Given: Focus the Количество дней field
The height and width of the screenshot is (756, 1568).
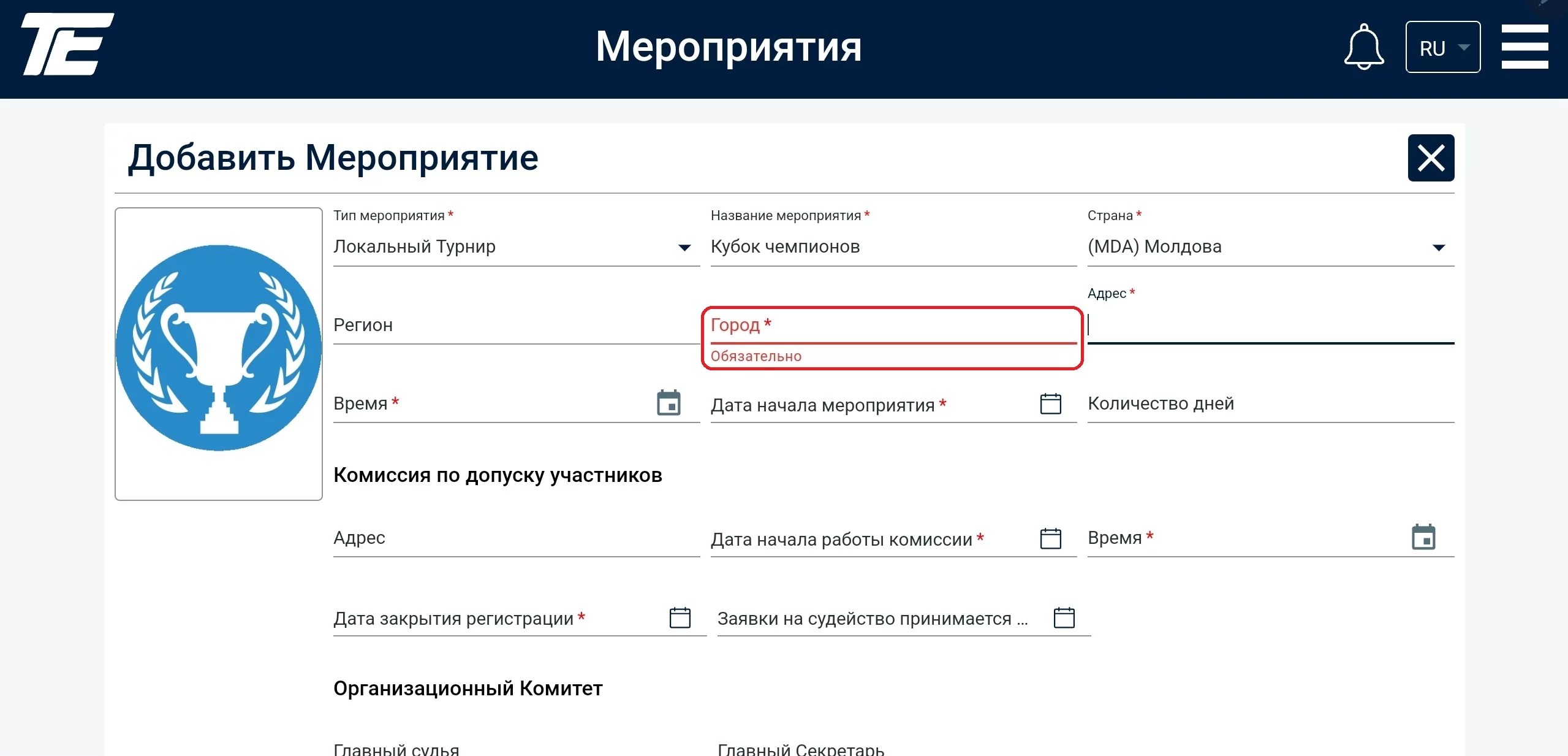Looking at the screenshot, I should [x=1270, y=403].
